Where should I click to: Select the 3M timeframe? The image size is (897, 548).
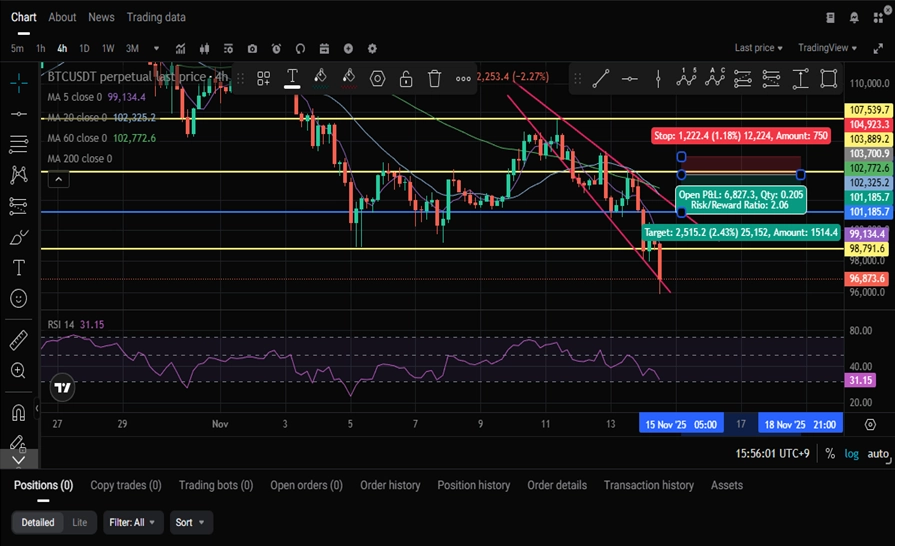132,49
